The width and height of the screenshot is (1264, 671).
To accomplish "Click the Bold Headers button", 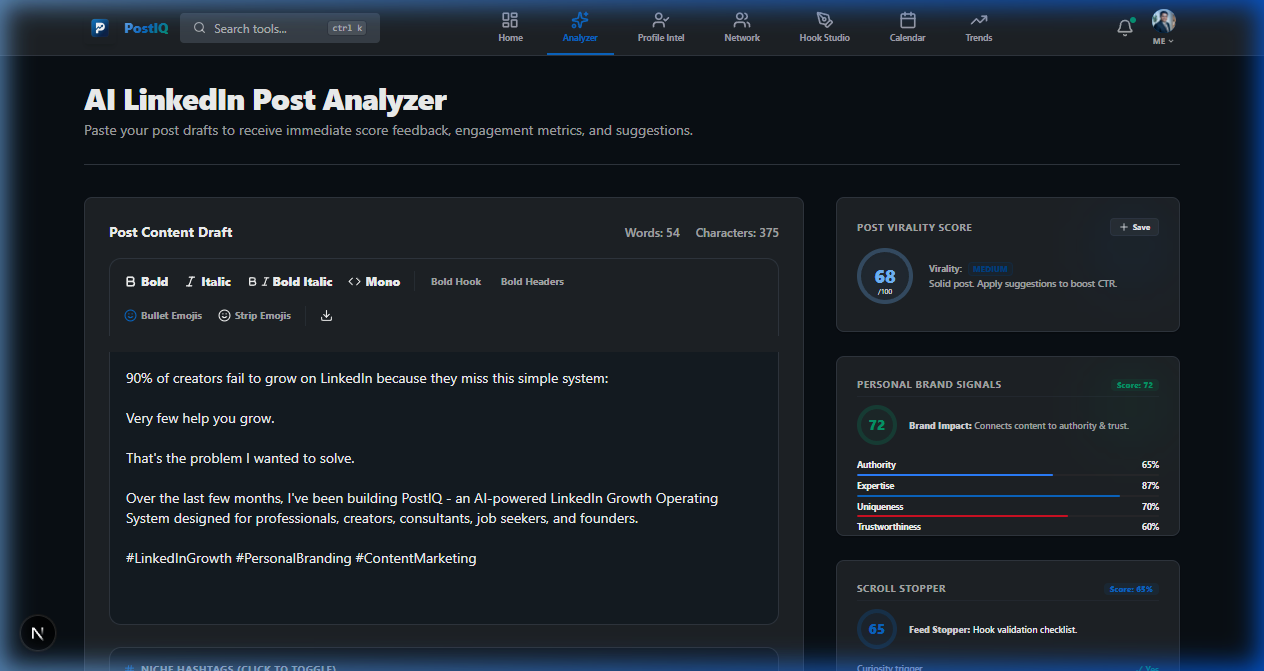I will [x=532, y=282].
